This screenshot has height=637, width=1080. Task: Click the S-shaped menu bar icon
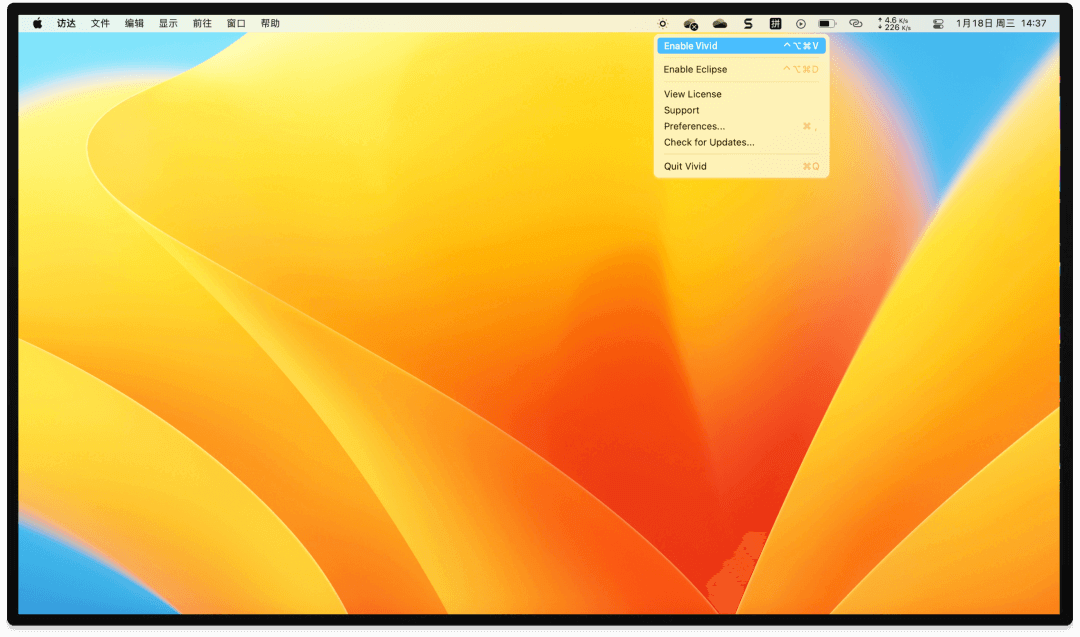(x=747, y=23)
